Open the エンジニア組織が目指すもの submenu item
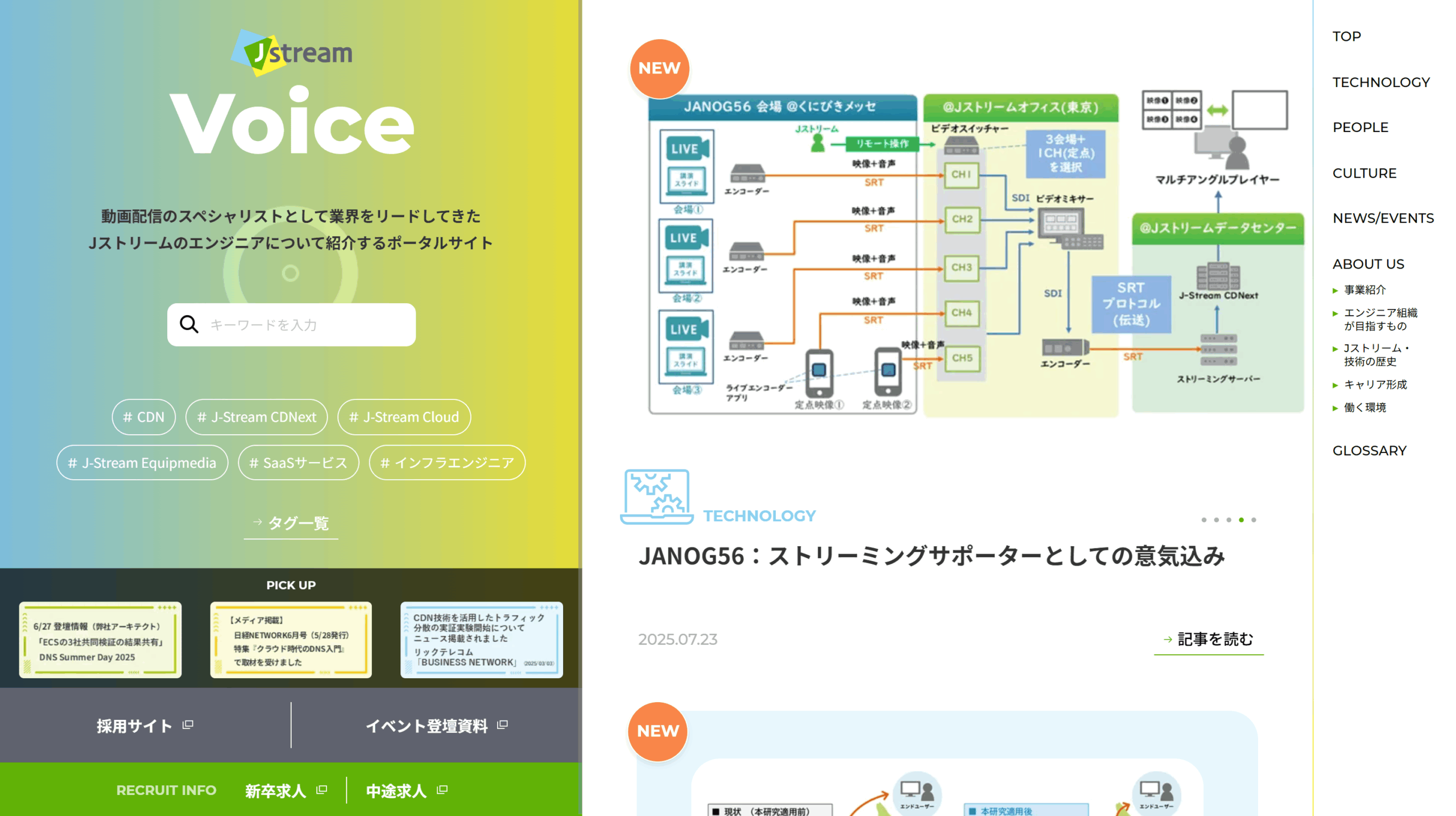 [x=1380, y=319]
